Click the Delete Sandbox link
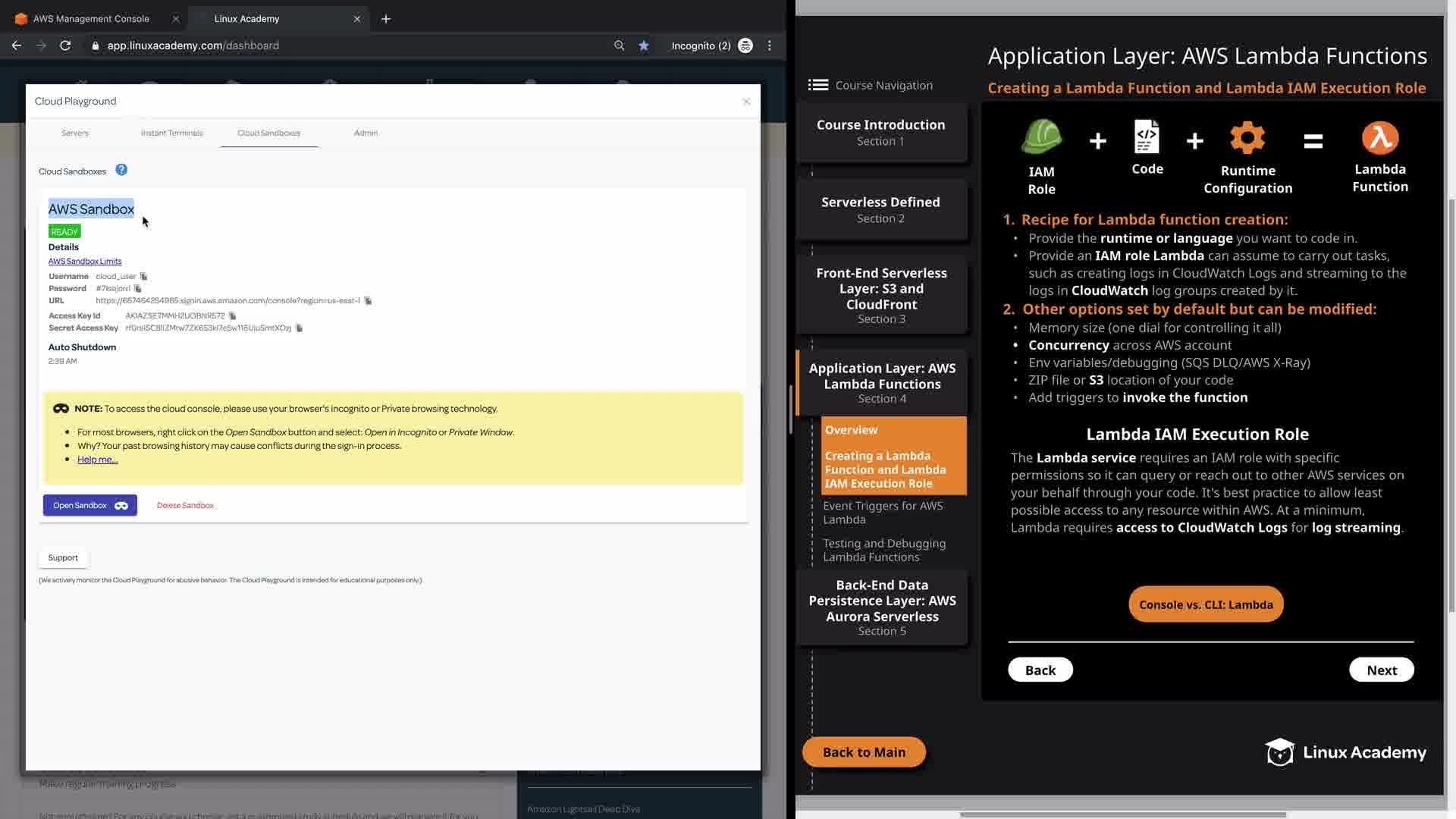Viewport: 1456px width, 819px height. (x=185, y=505)
